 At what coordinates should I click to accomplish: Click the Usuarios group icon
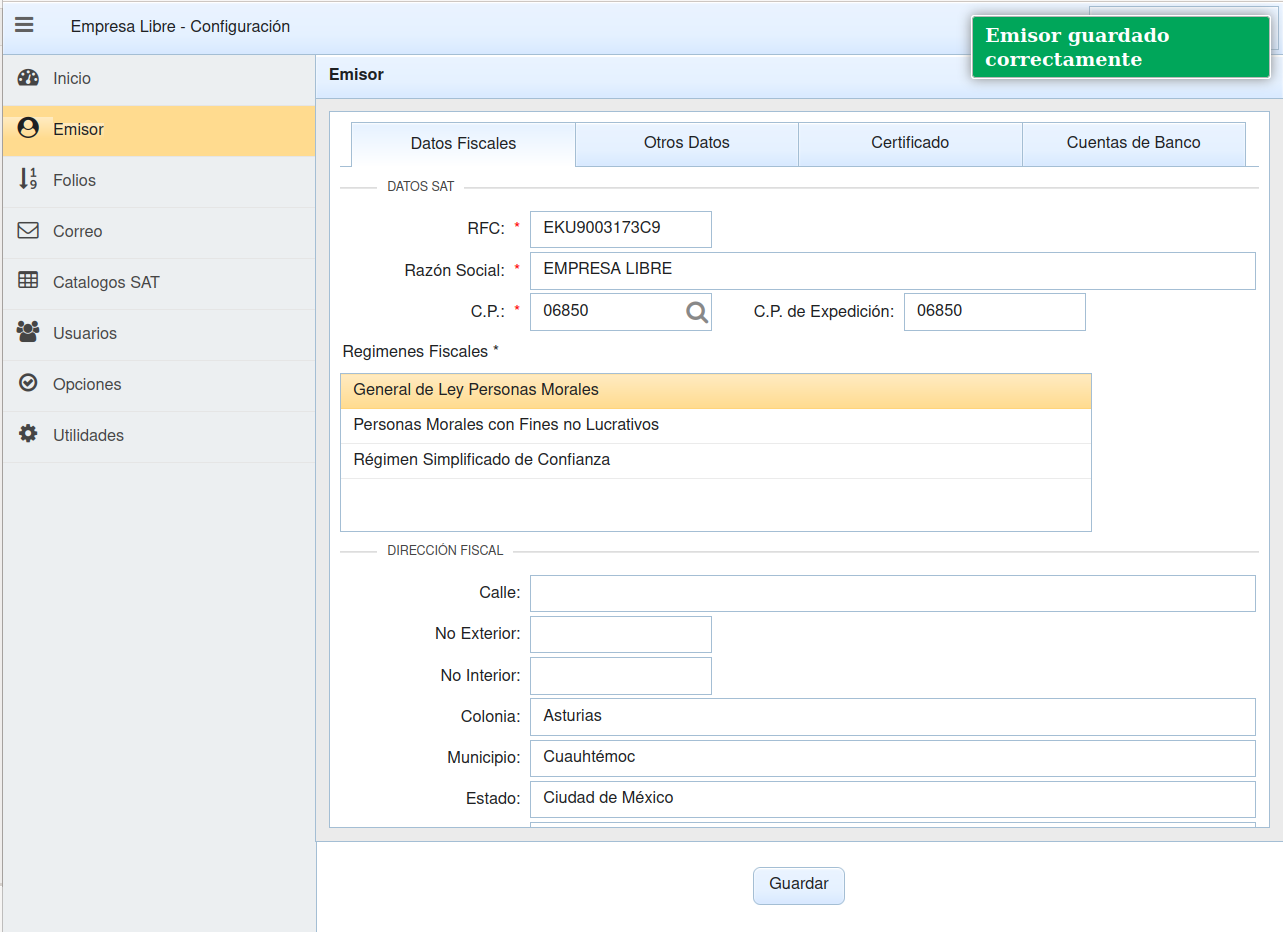coord(28,333)
